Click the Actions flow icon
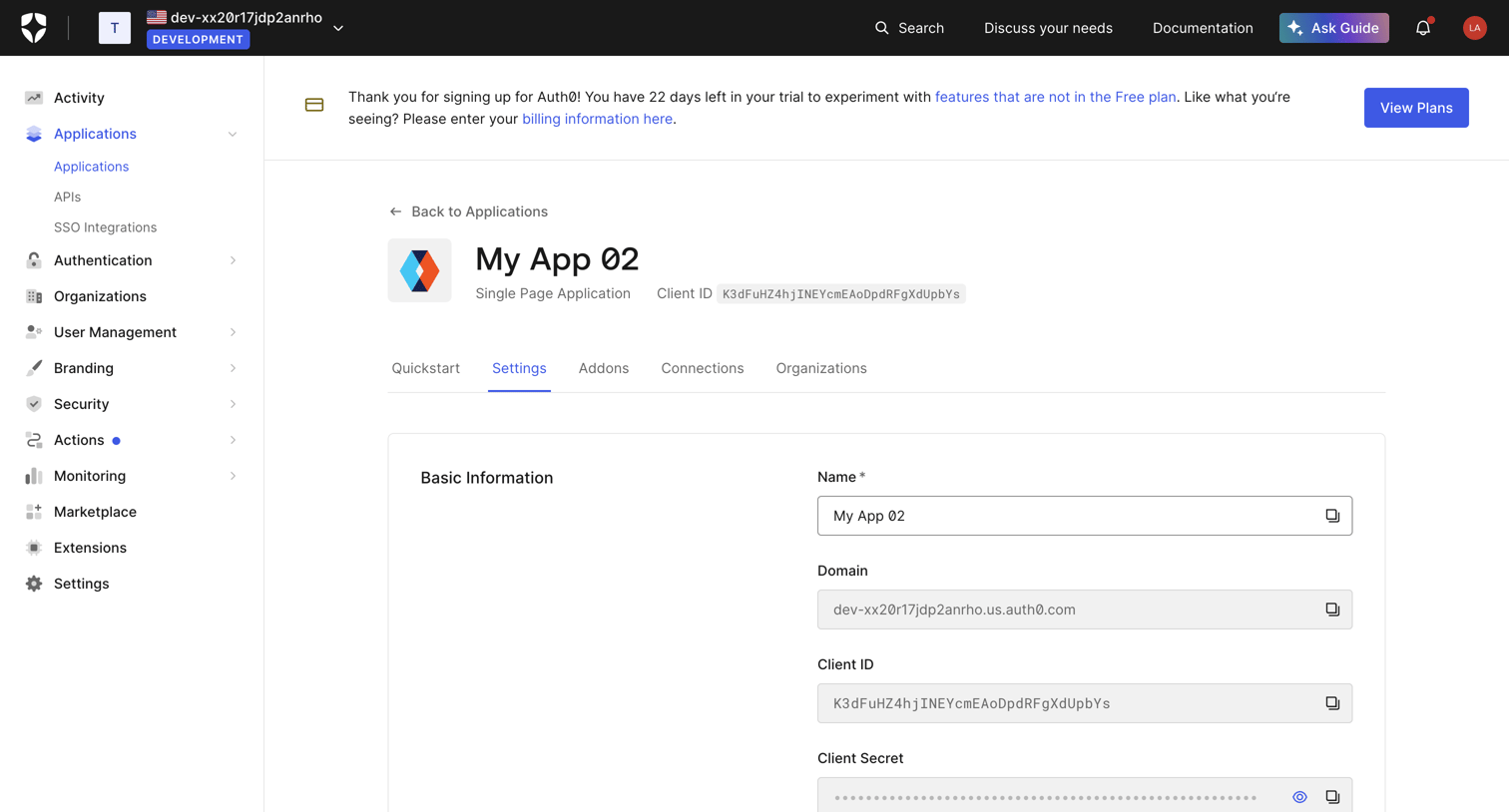This screenshot has height=812, width=1509. pyautogui.click(x=34, y=440)
